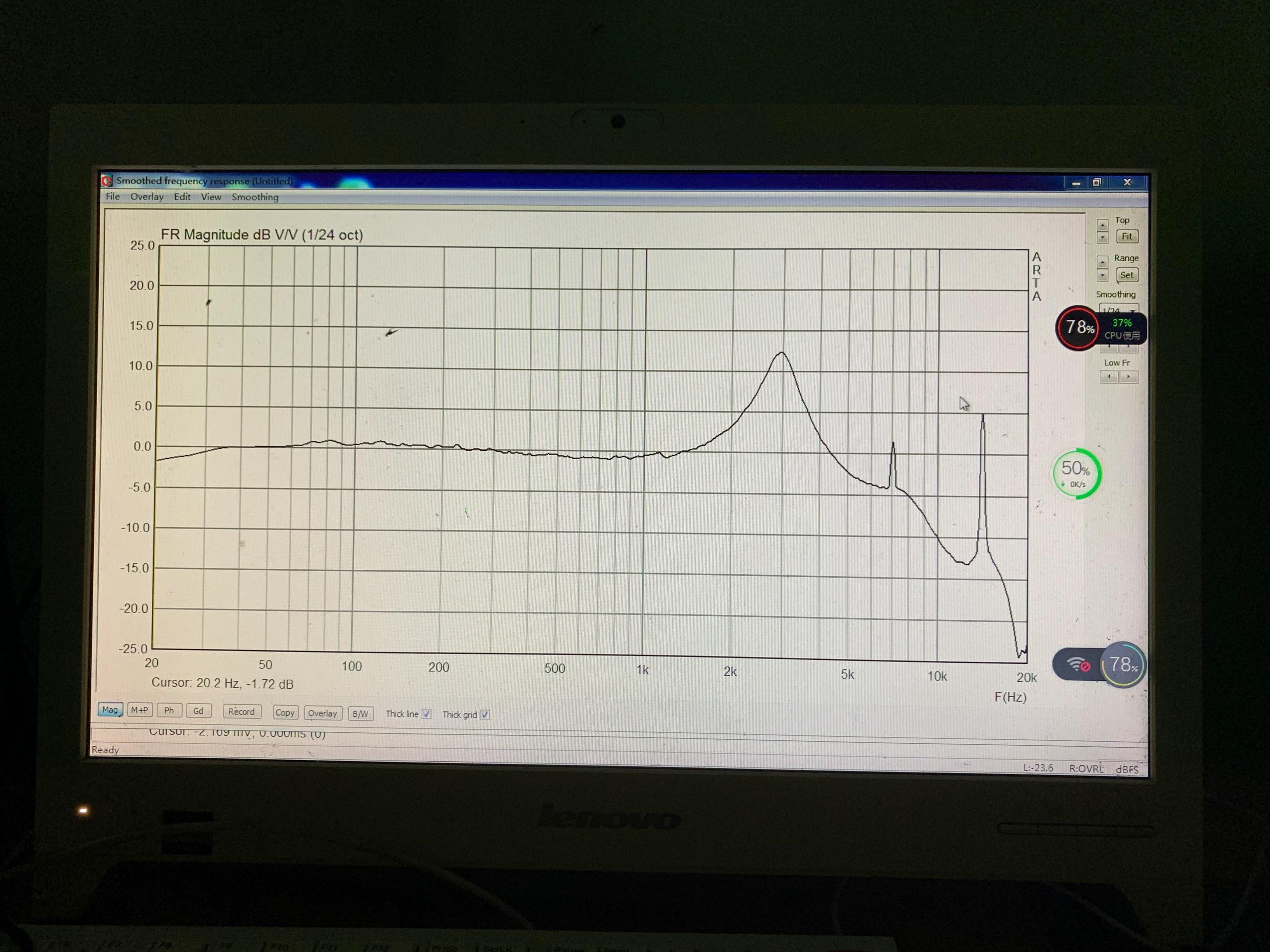Viewport: 1270px width, 952px height.
Task: Click the 25.0 dB axis label
Action: 142,245
